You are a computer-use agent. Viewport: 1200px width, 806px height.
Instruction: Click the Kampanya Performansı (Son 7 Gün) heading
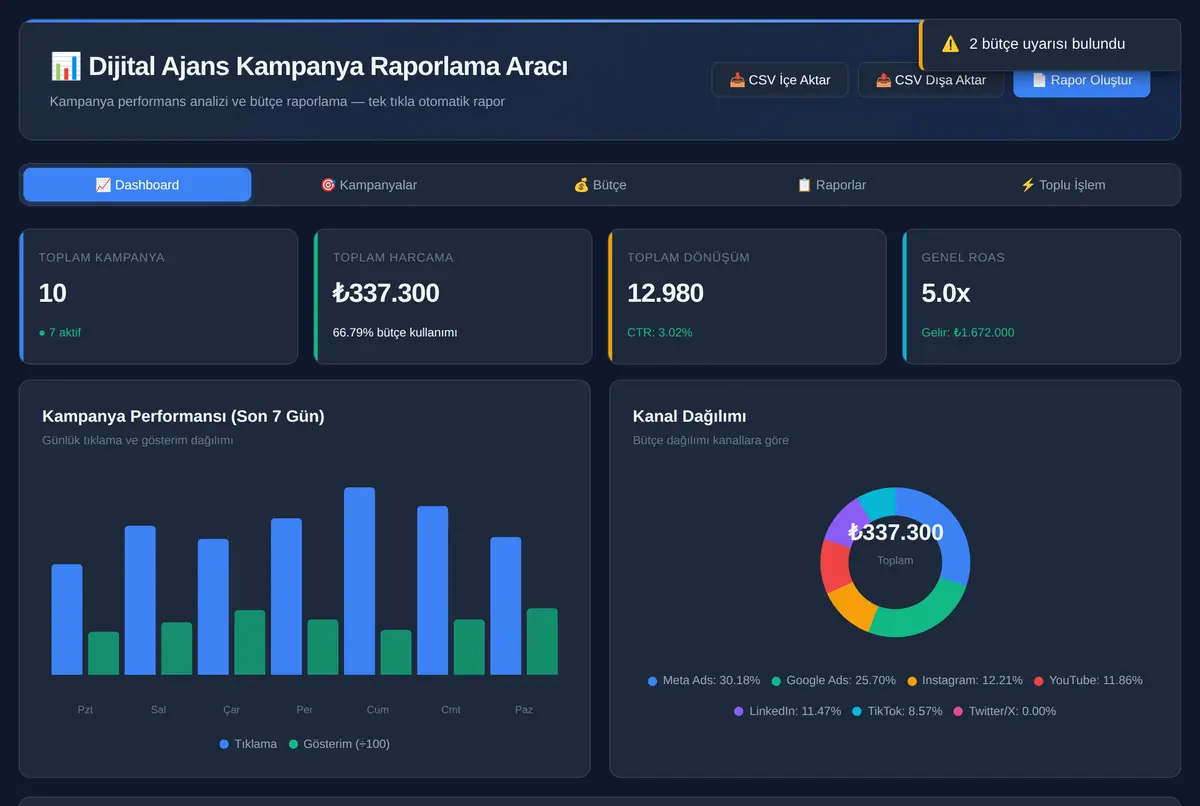[183, 416]
